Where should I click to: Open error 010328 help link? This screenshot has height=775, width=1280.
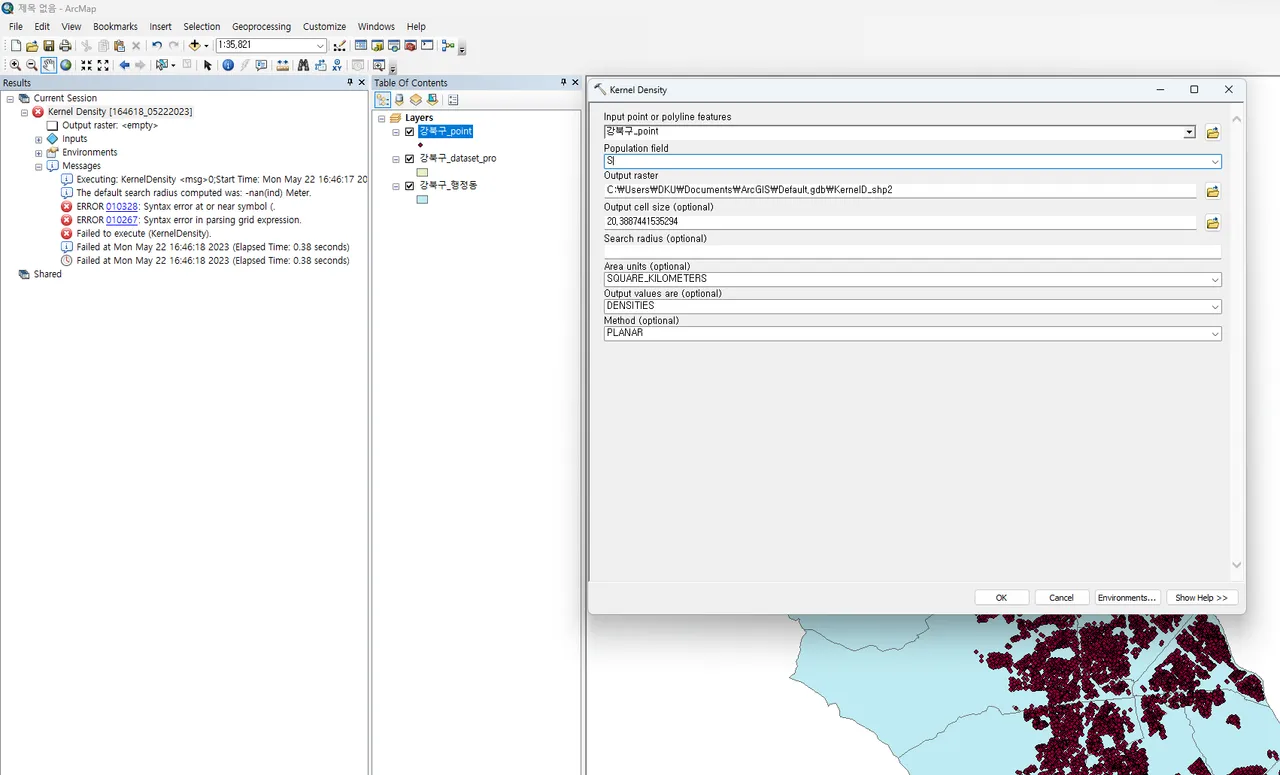(x=121, y=207)
